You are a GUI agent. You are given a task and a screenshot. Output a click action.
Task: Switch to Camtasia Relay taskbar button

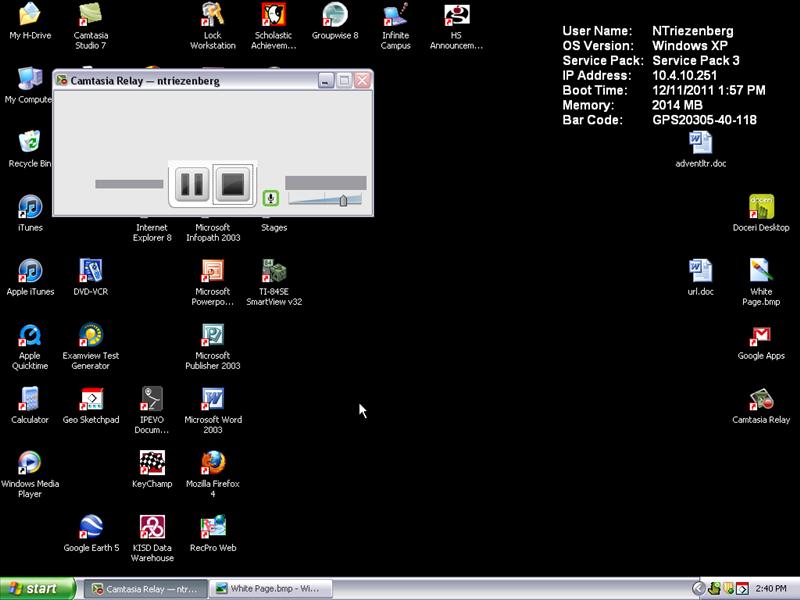click(145, 589)
